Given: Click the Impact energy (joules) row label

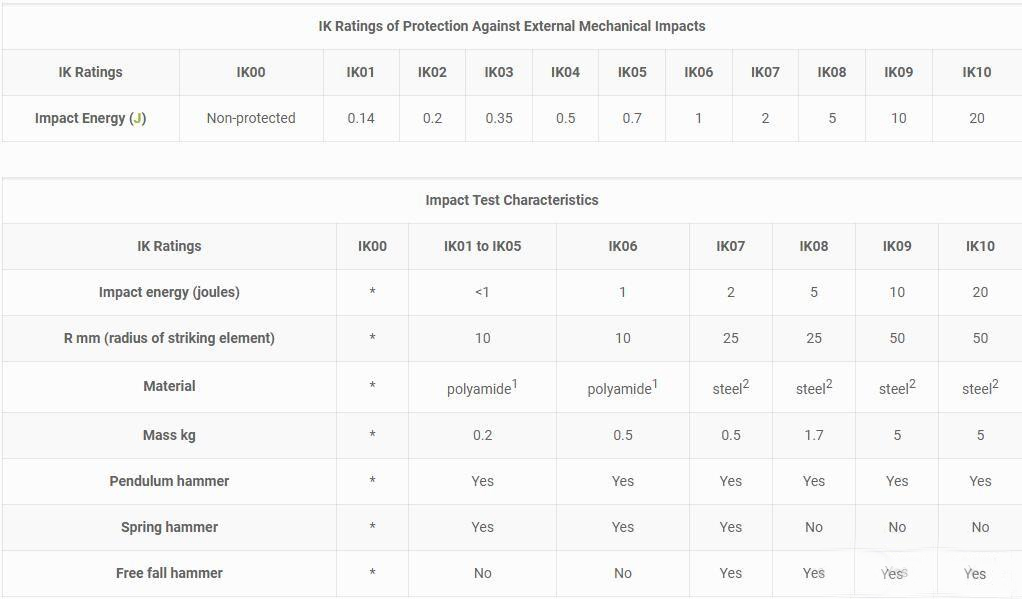Looking at the screenshot, I should (169, 292).
